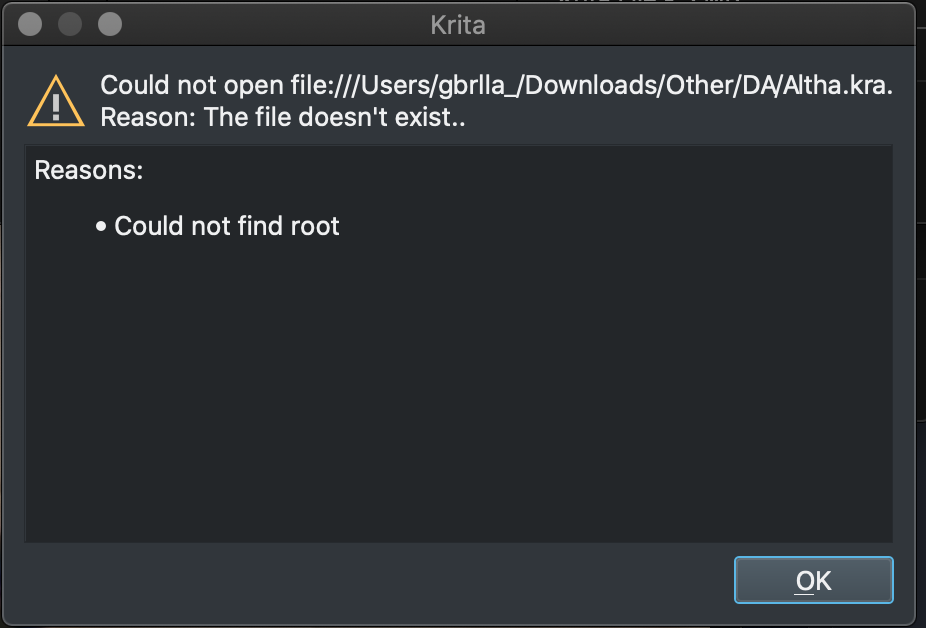Select the 'Could not find root' entry

click(227, 226)
